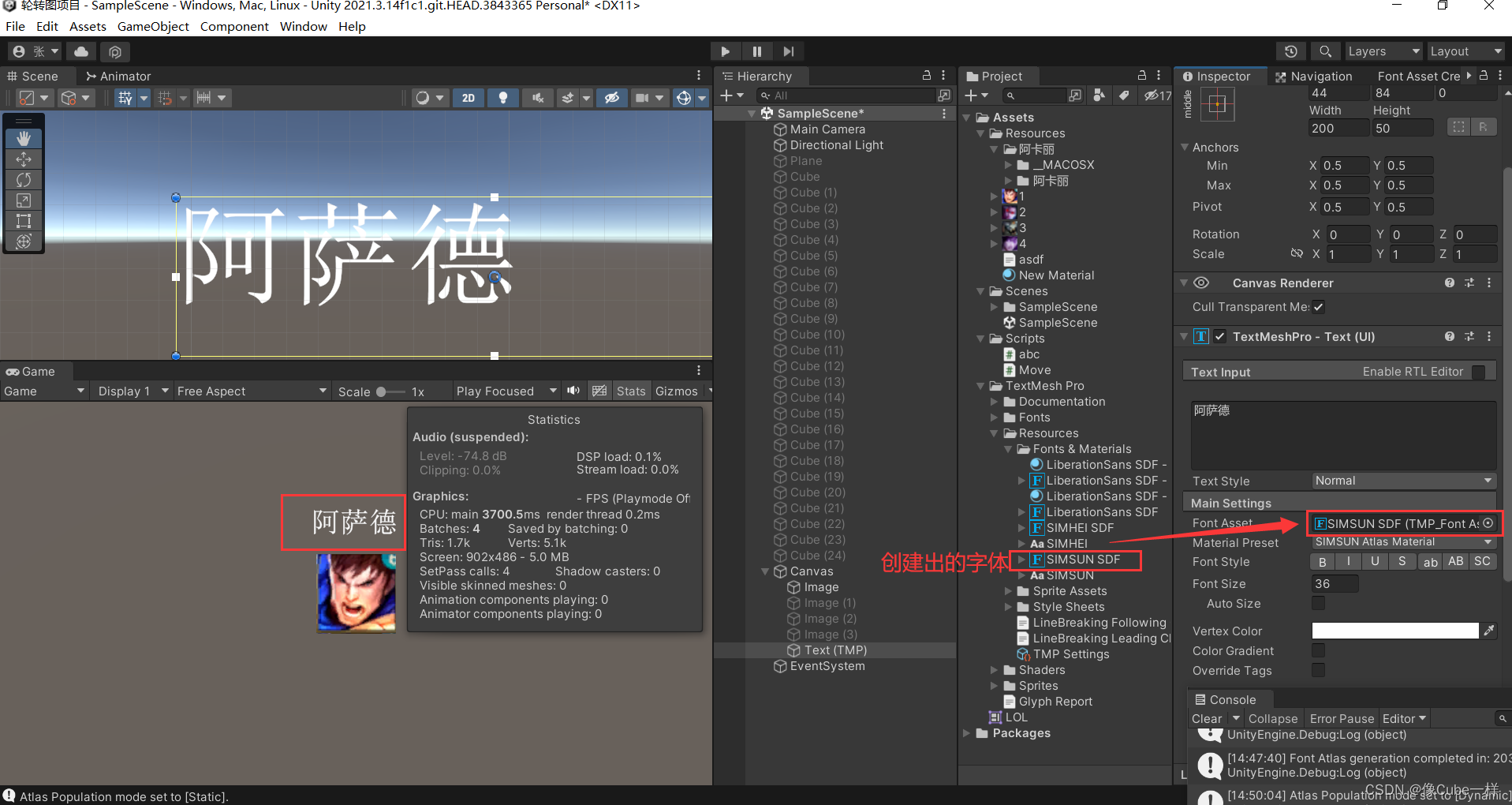Click the Vertex Color swatch
Image resolution: width=1512 pixels, height=805 pixels.
[x=1394, y=630]
